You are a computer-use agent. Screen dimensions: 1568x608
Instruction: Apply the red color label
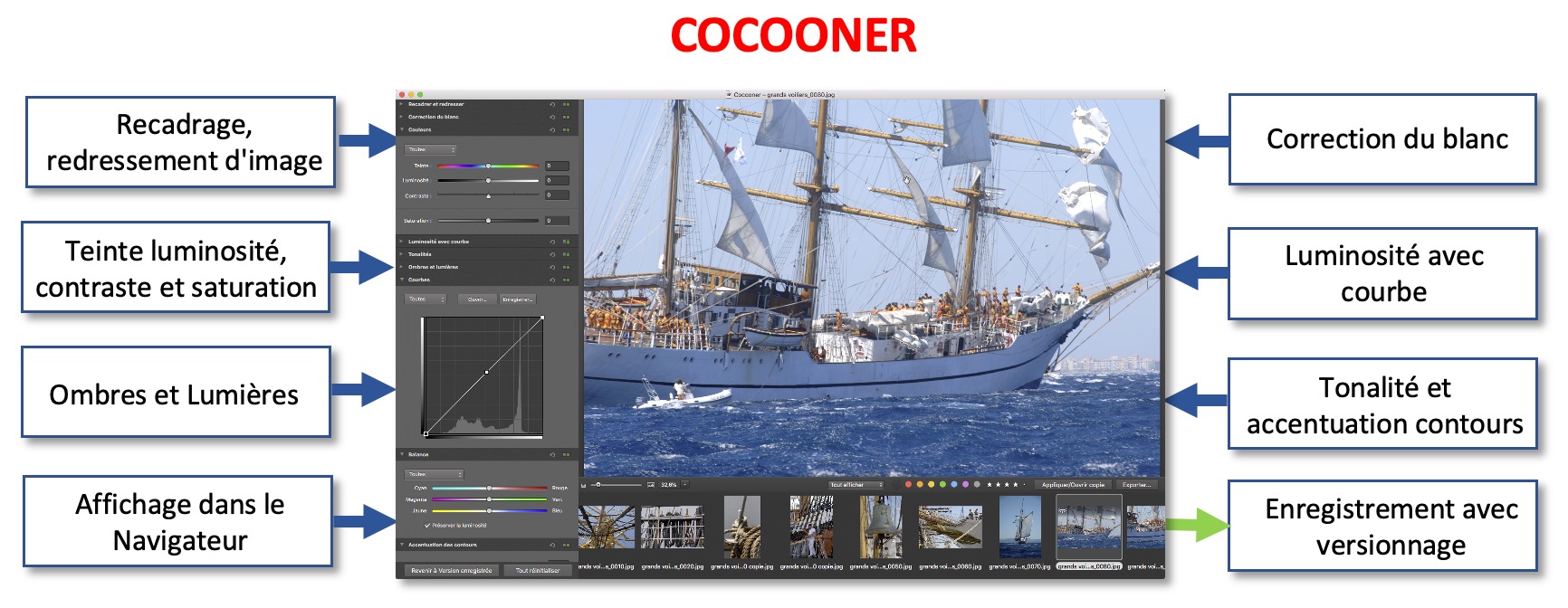(908, 484)
